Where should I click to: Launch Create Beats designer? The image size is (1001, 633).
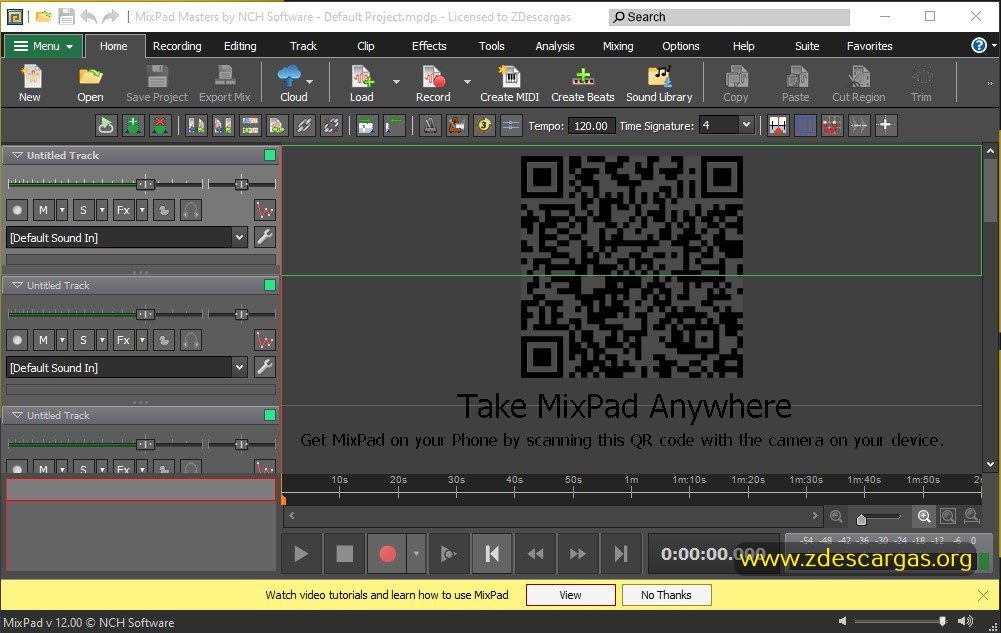point(582,84)
